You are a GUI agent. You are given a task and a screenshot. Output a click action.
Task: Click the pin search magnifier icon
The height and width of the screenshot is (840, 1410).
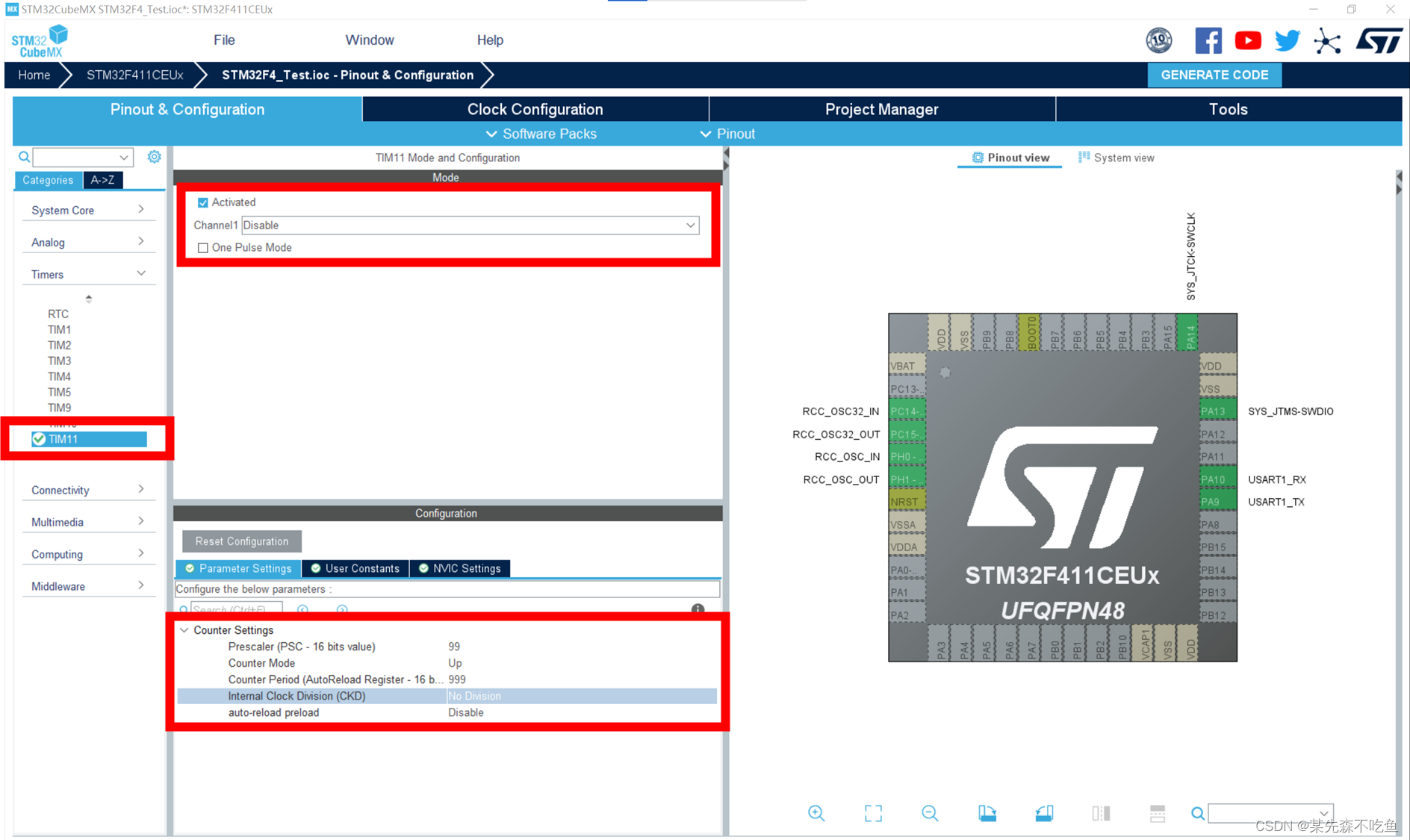click(1198, 813)
